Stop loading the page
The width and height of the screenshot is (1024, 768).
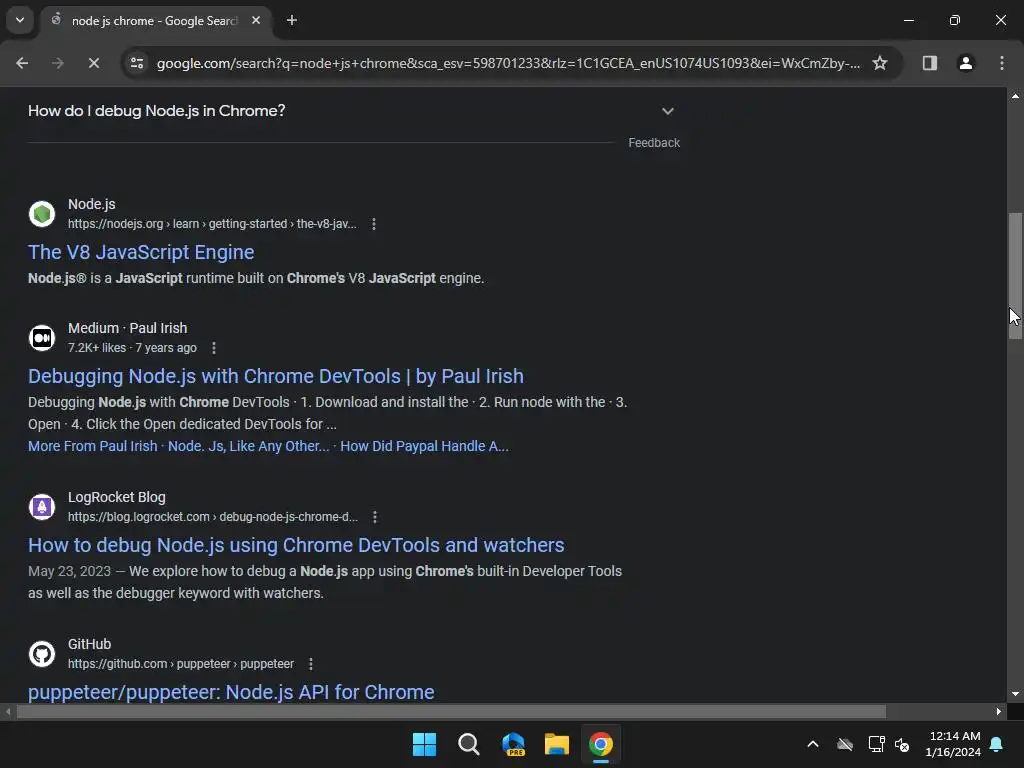coord(93,63)
